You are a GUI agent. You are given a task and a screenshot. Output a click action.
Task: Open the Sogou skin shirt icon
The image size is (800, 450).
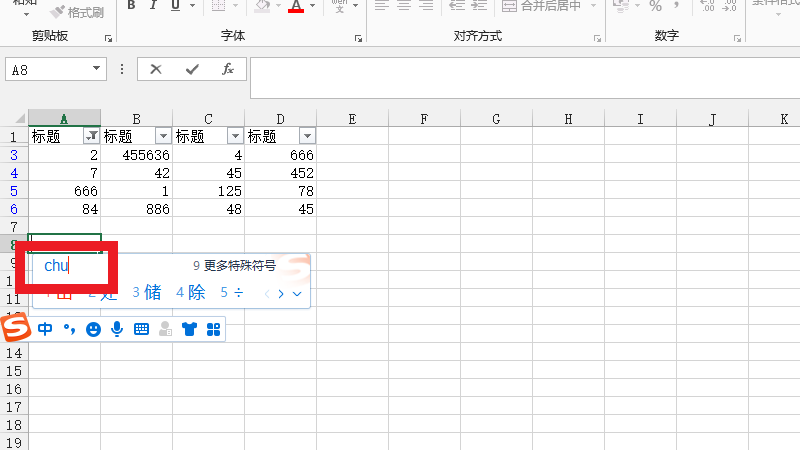[x=189, y=329]
